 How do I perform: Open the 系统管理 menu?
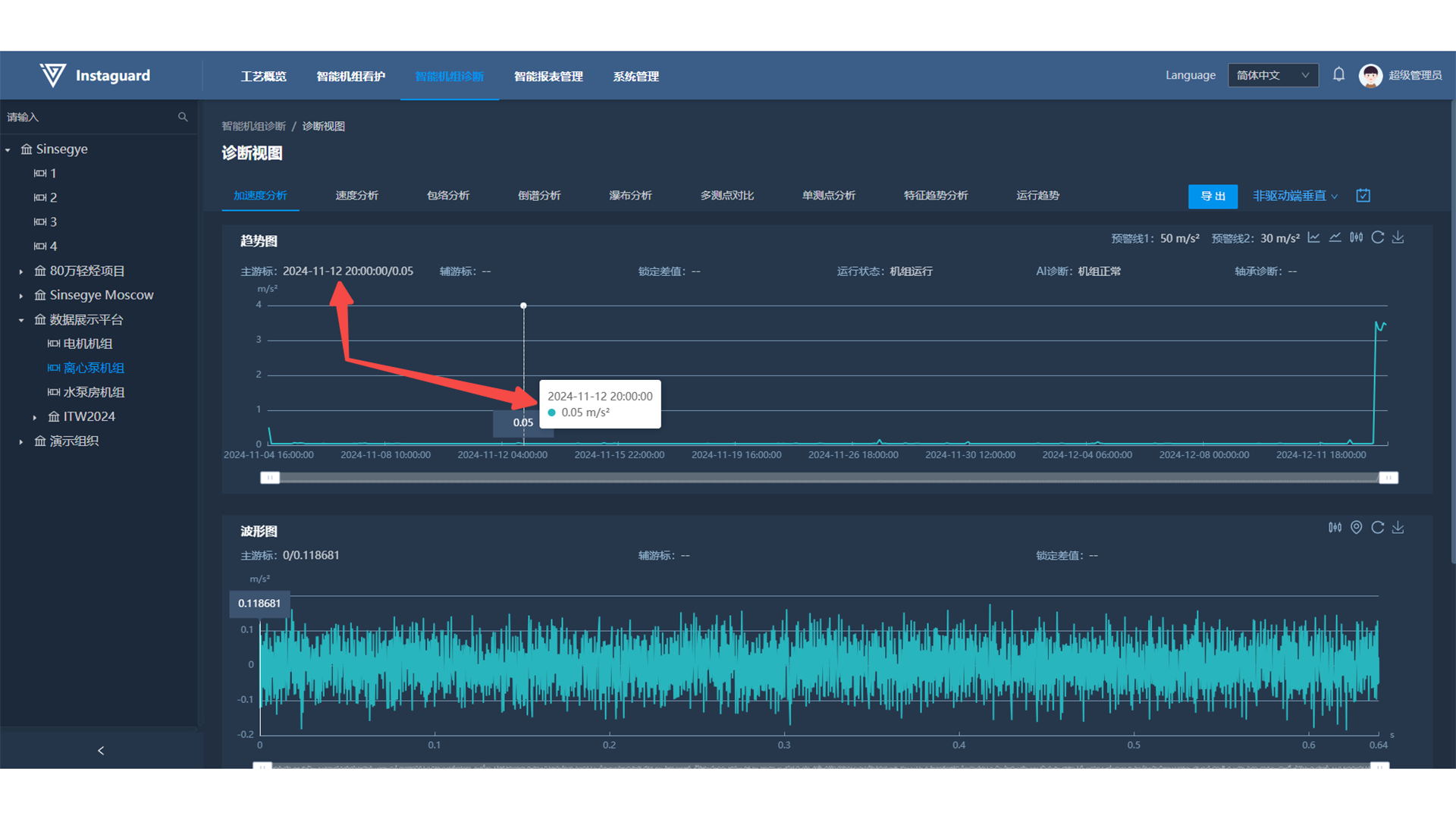635,77
